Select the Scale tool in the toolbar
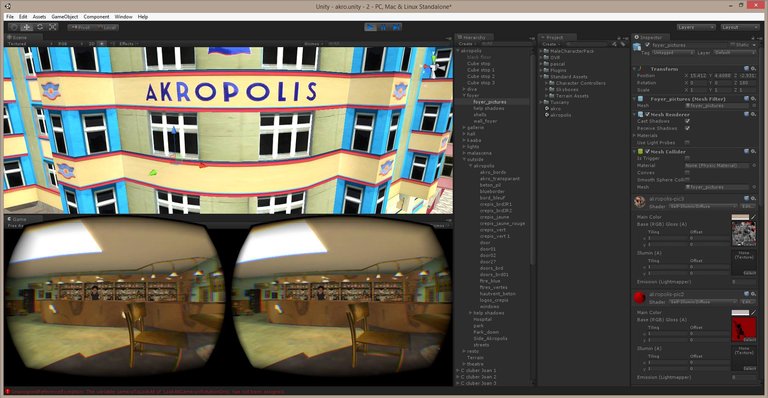Image resolution: width=768 pixels, height=398 pixels. pos(52,27)
